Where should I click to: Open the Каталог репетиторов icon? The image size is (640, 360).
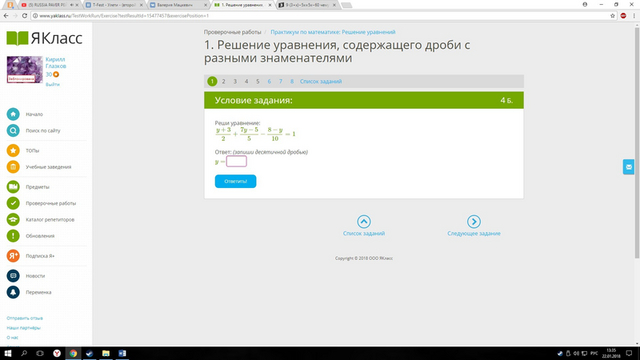(13, 219)
